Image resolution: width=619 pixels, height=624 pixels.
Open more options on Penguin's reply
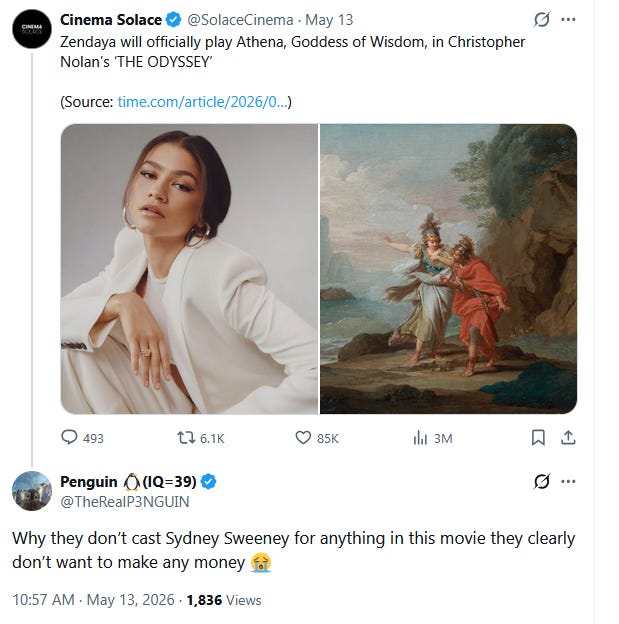[568, 481]
